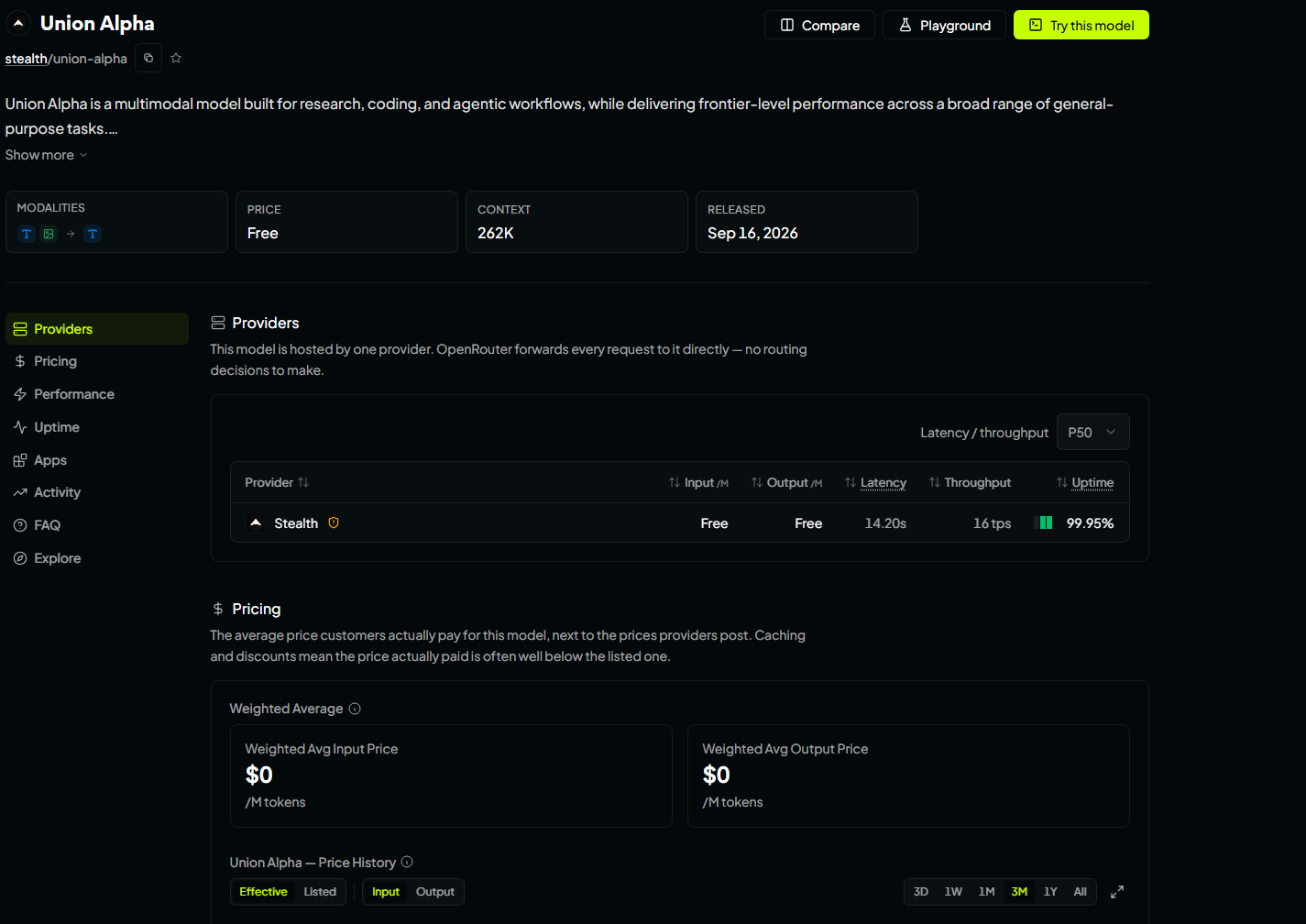Click the Stealth uptime bar indicator

[1043, 522]
